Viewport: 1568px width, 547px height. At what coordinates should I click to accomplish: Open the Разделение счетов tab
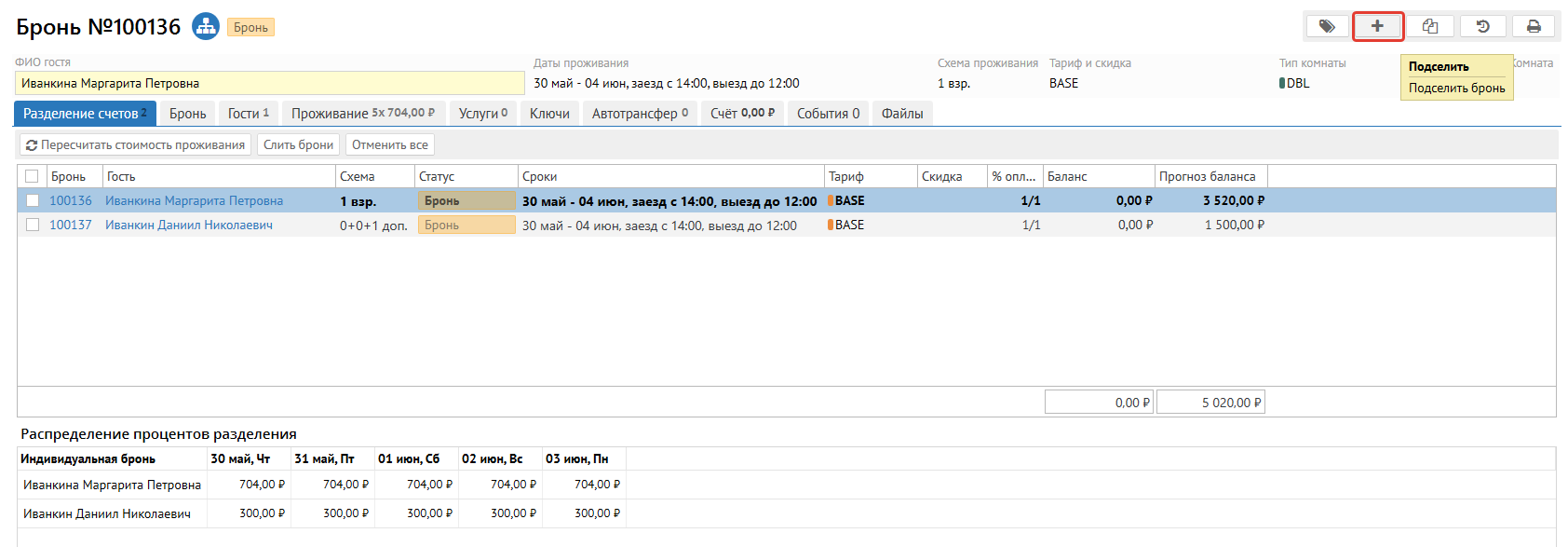pos(85,113)
